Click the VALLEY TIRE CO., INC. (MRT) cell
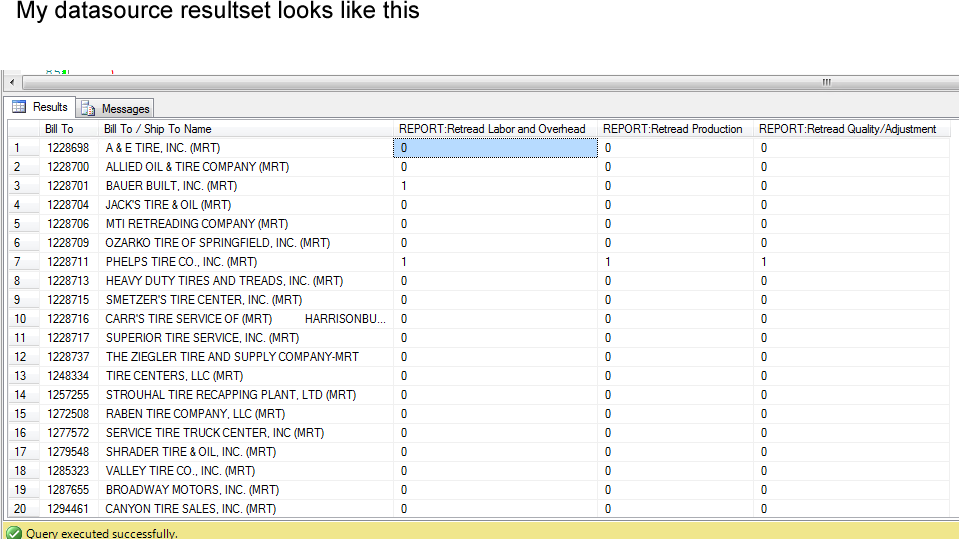Viewport: 959px width, 539px height. click(x=246, y=470)
